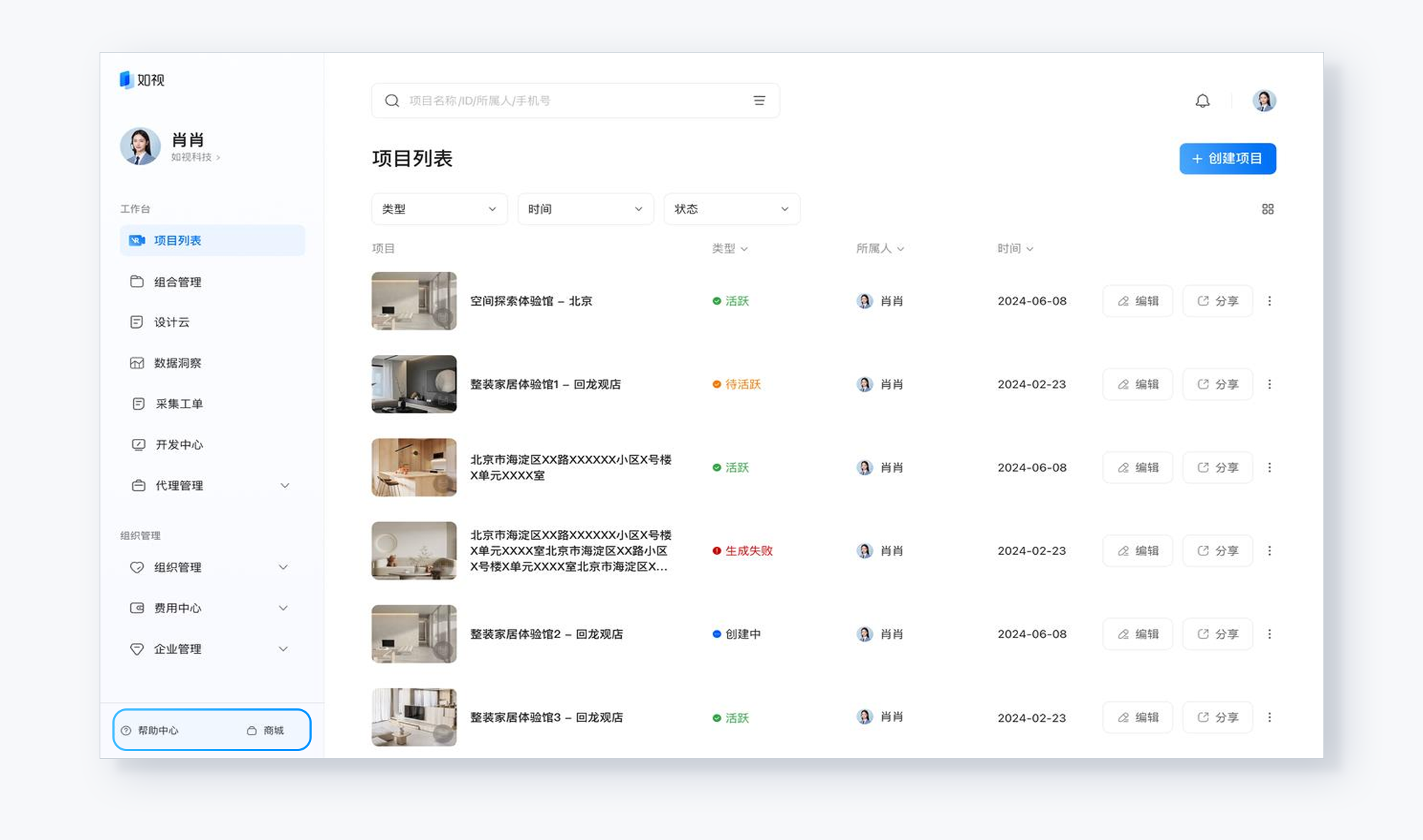
Task: Sort by 类型 column header
Action: (x=730, y=248)
